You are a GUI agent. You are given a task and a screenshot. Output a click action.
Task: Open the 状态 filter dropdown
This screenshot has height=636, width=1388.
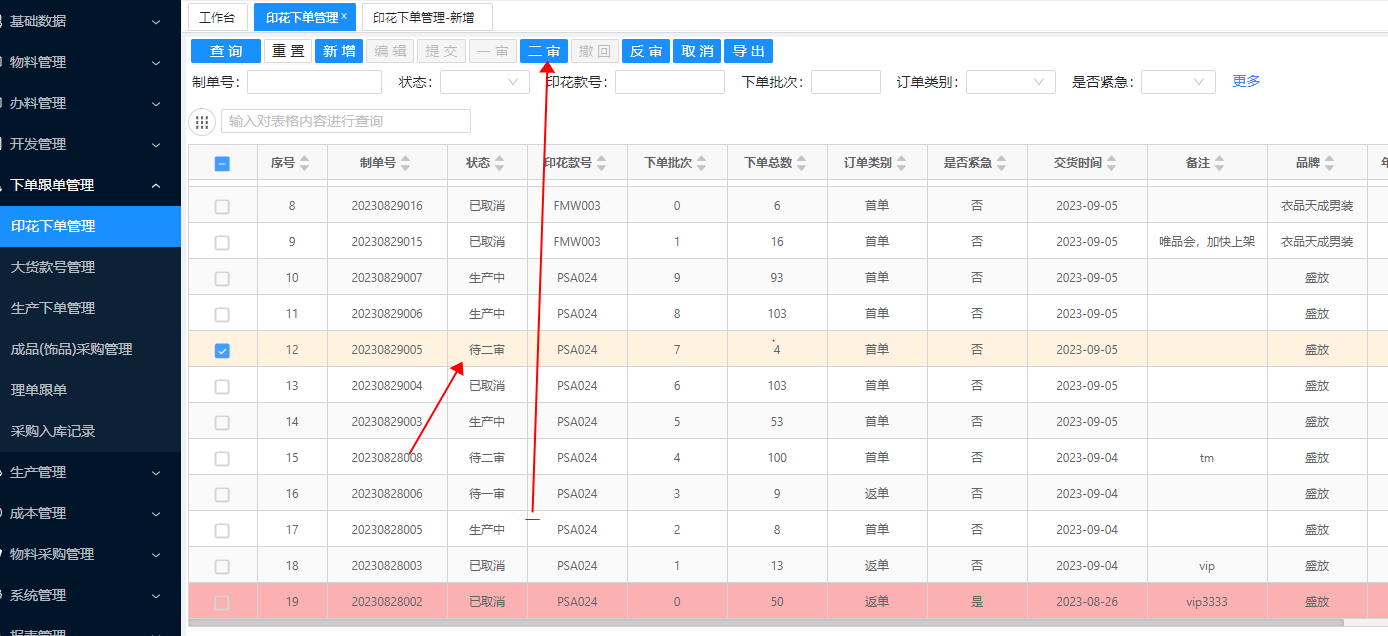484,82
